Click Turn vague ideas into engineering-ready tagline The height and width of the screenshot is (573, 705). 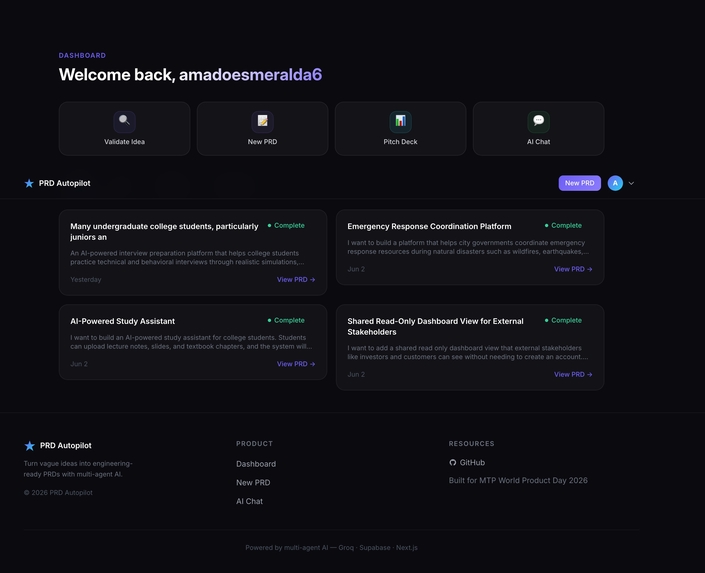tap(78, 469)
